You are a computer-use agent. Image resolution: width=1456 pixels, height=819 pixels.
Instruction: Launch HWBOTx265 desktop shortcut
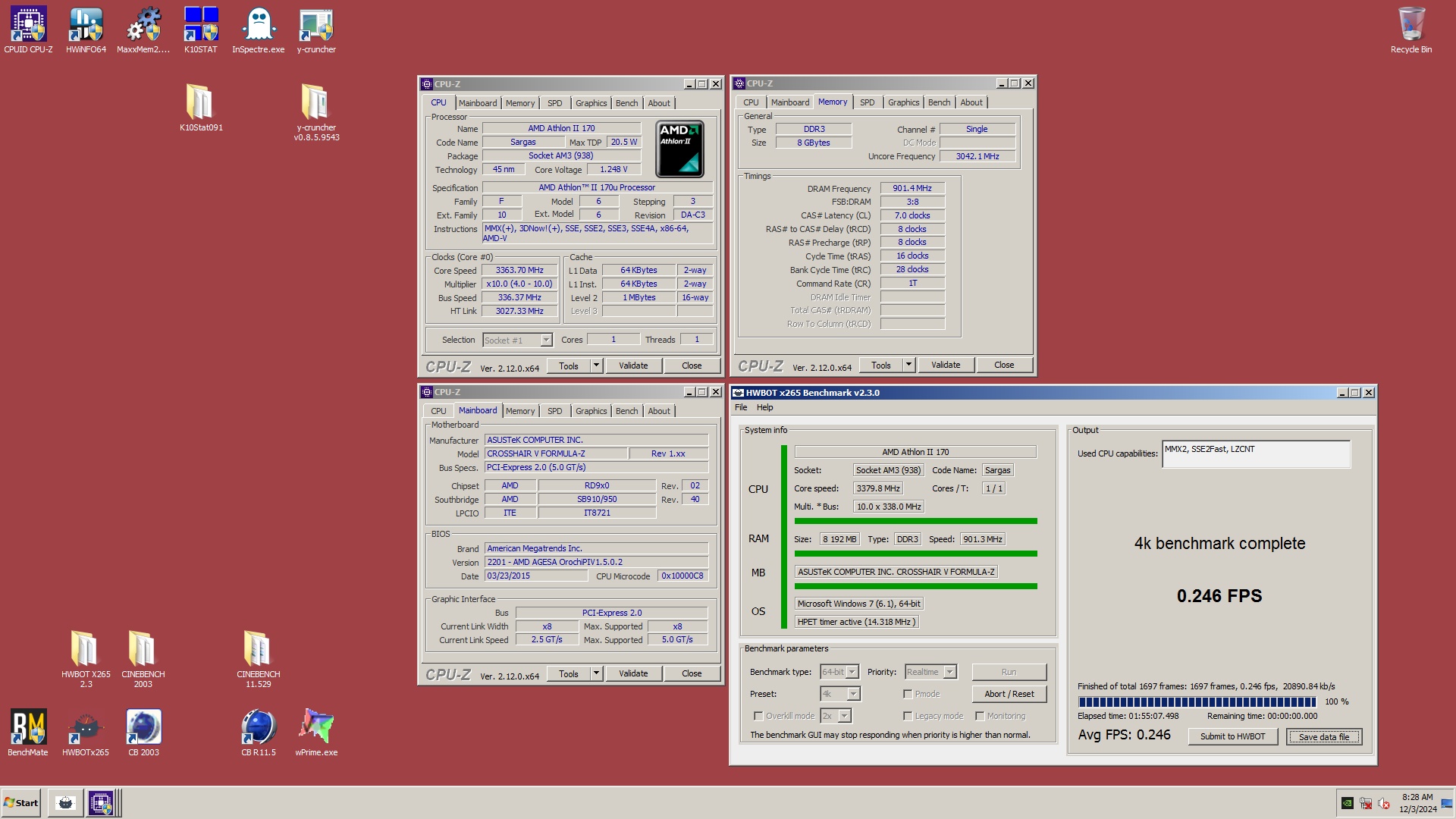86,733
